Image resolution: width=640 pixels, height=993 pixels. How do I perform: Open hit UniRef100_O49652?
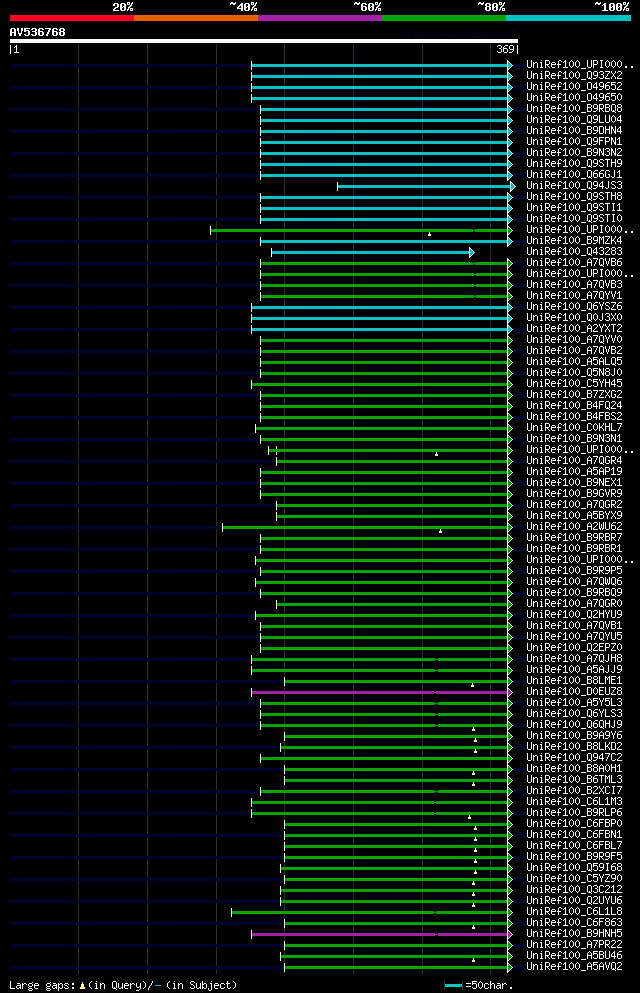pyautogui.click(x=574, y=86)
